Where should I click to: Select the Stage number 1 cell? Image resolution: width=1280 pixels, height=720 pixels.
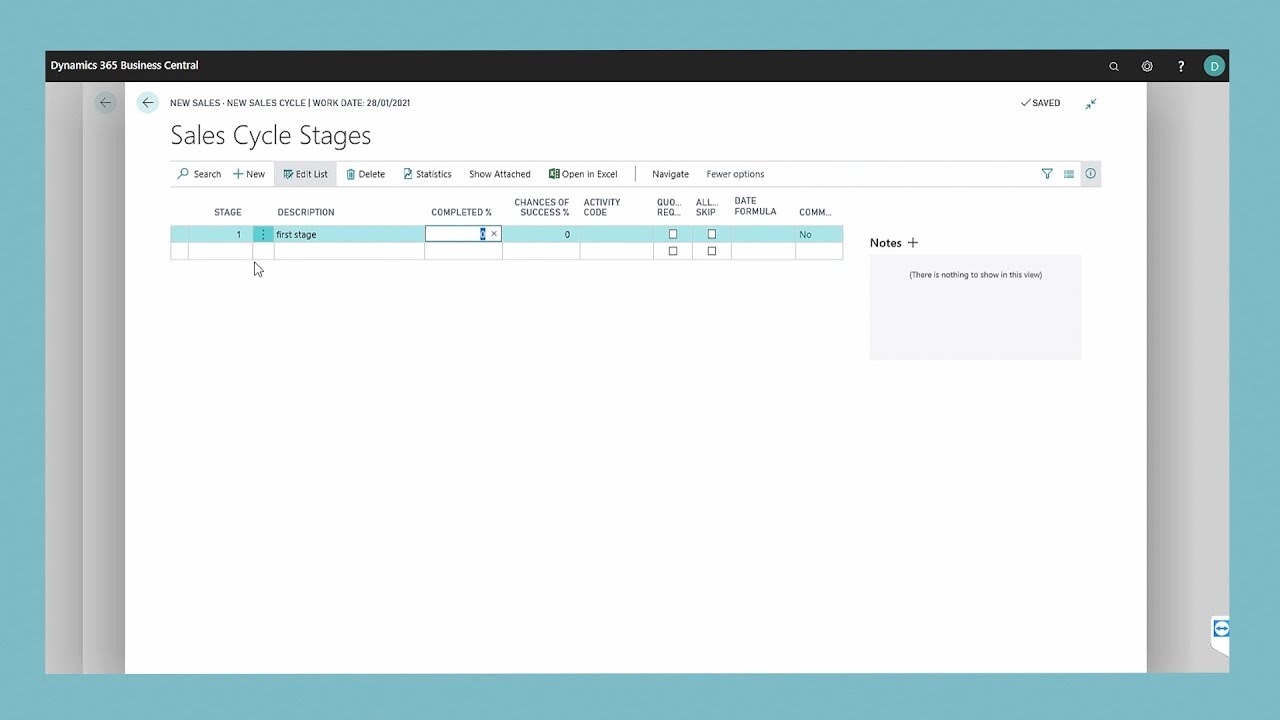pyautogui.click(x=220, y=234)
